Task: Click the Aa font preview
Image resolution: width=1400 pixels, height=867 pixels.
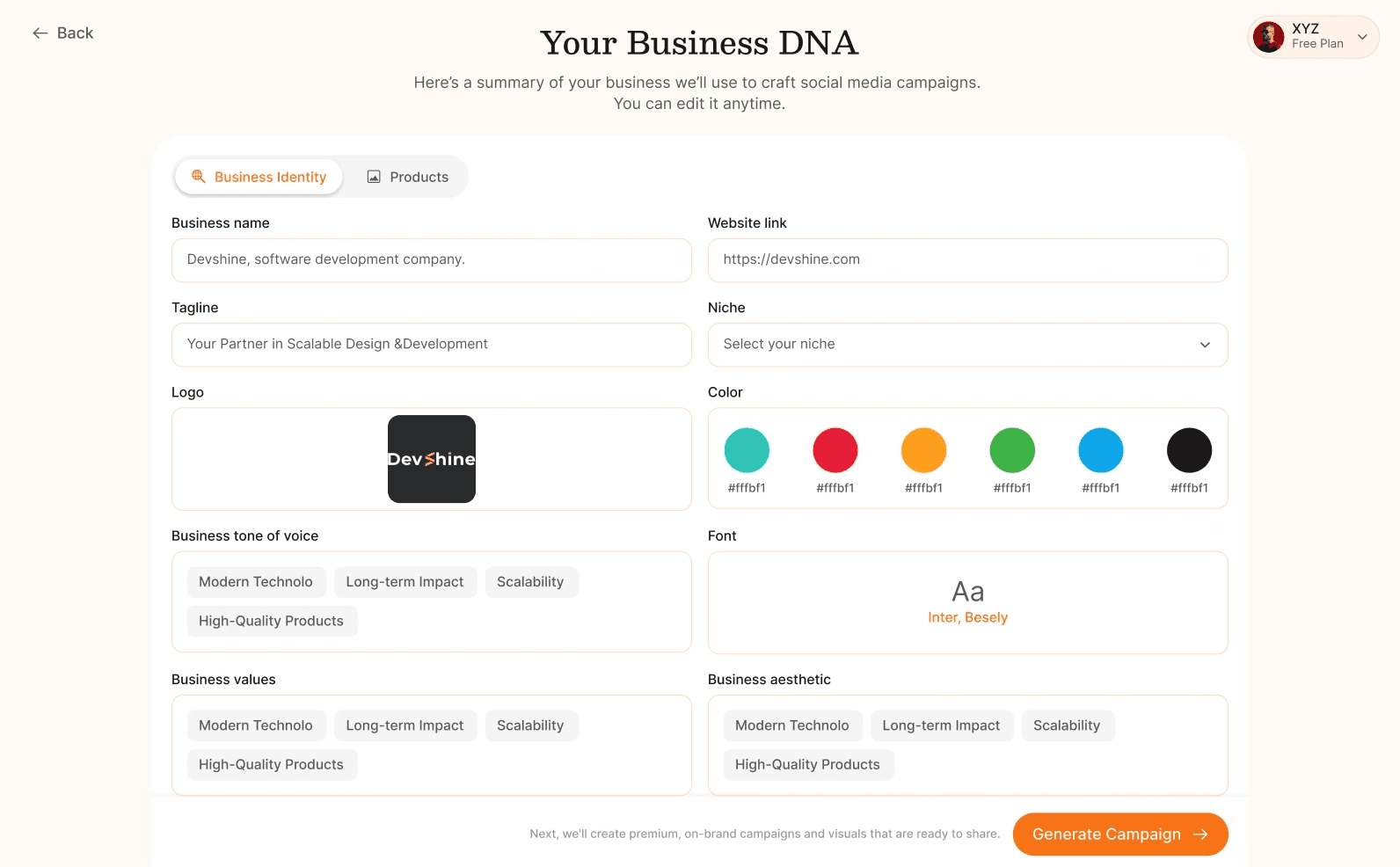Action: click(967, 591)
